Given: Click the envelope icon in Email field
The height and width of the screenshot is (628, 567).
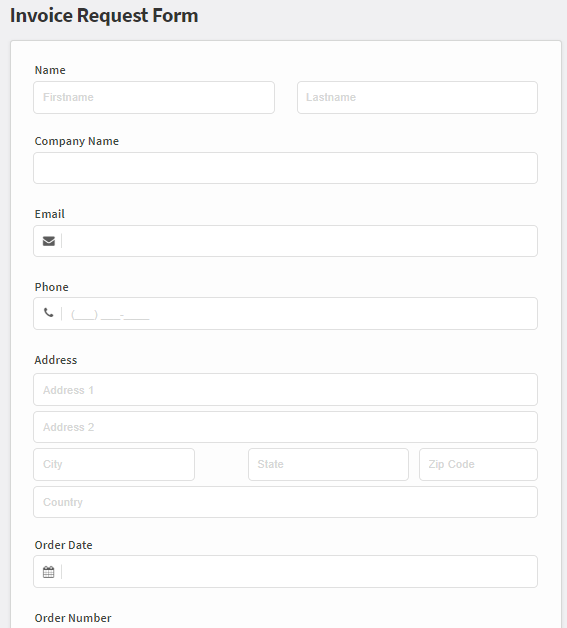Looking at the screenshot, I should [49, 241].
